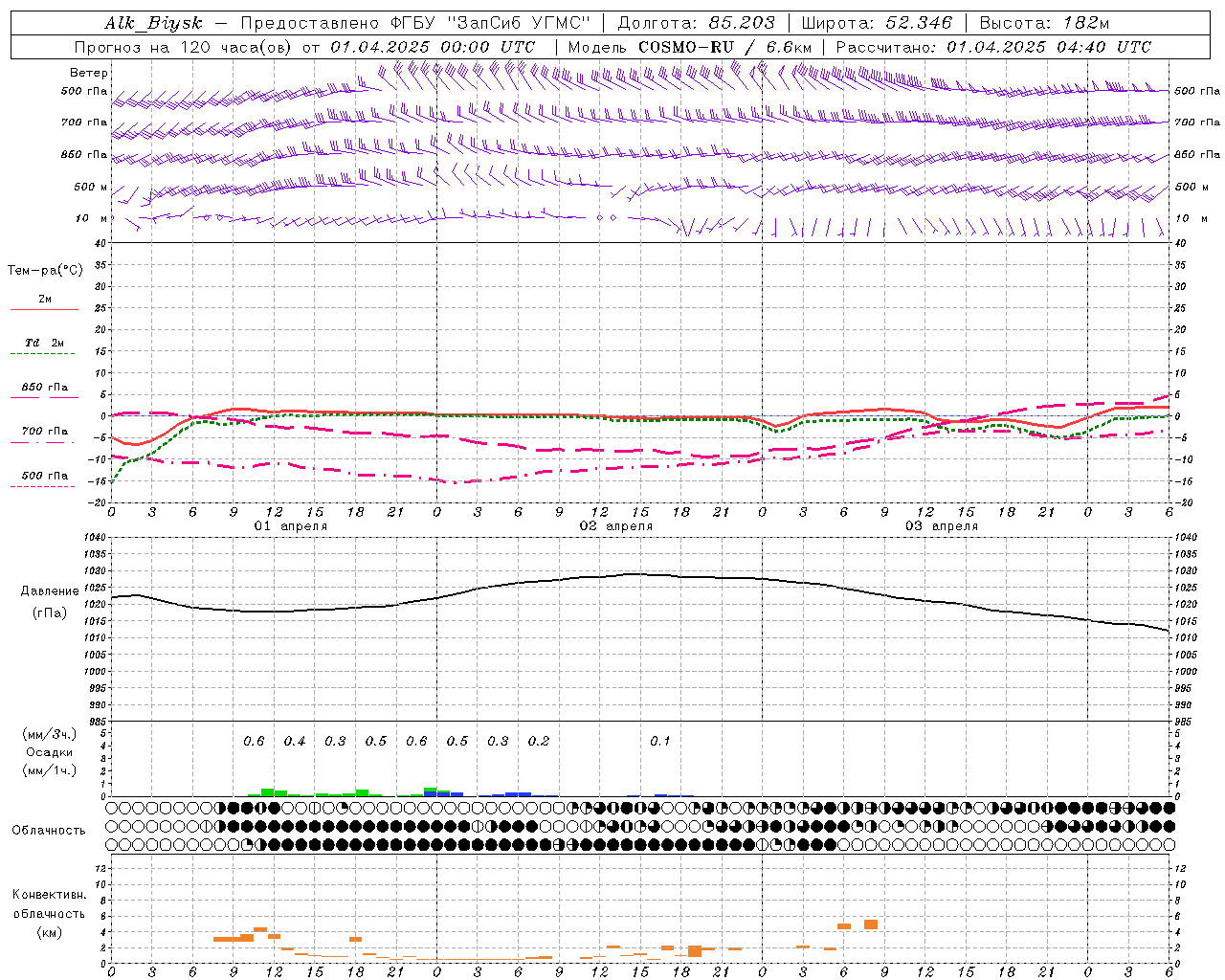
Task: Click the date label 02 апреля
Action: coord(615,526)
